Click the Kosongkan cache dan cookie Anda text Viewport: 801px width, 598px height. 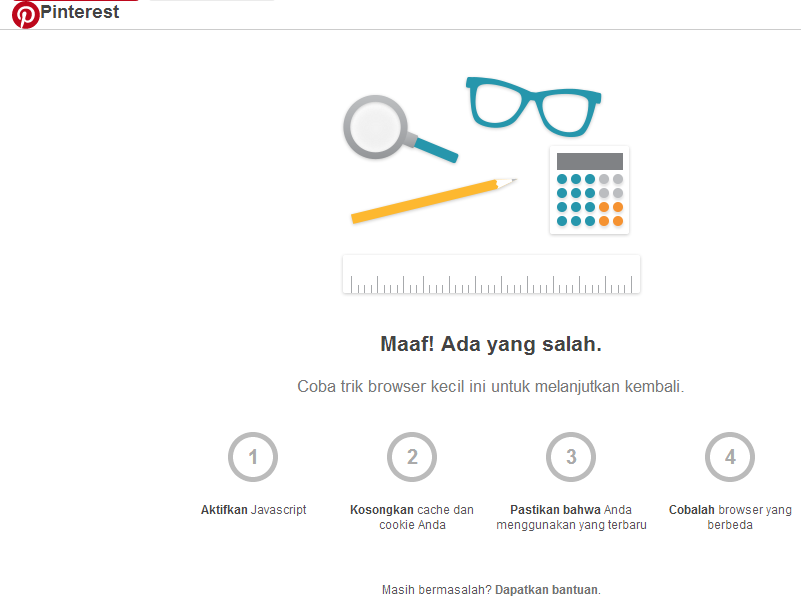click(412, 517)
